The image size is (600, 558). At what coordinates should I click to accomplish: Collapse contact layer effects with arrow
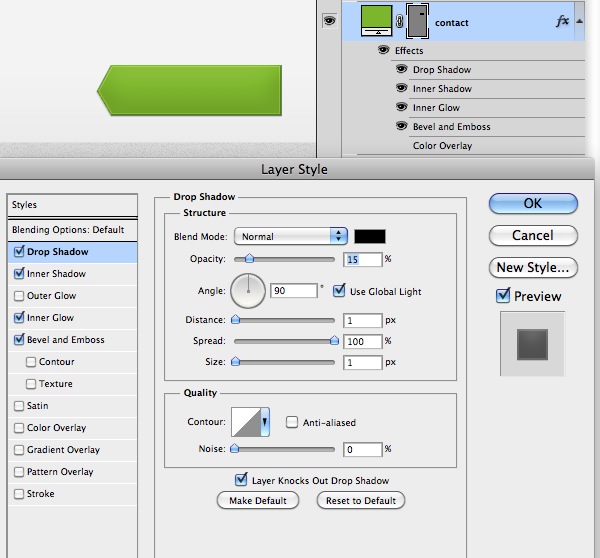click(x=579, y=21)
